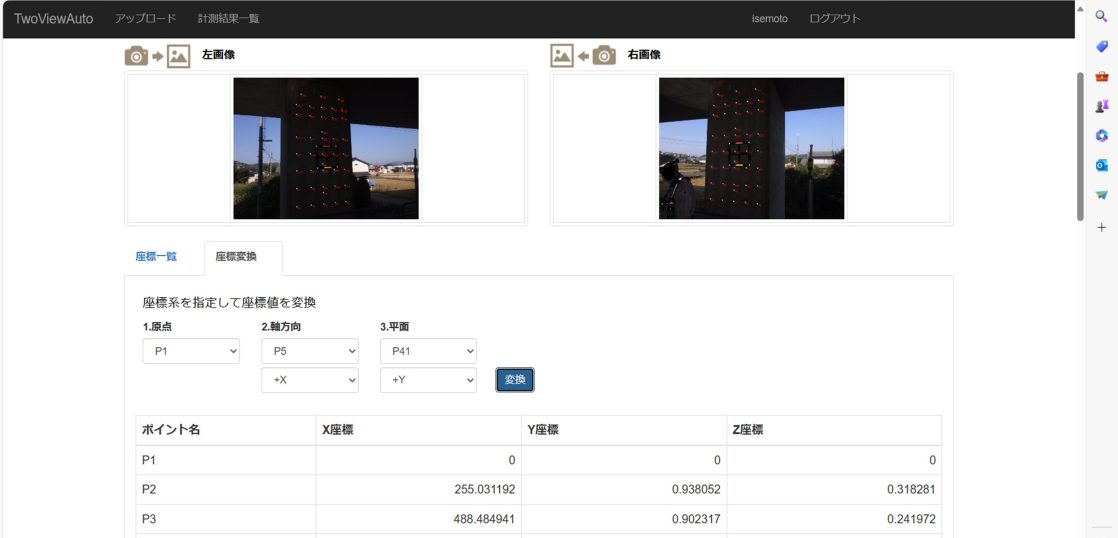Open the +X axis direction dropdown
Screen dimensions: 1118x538
(x=310, y=381)
